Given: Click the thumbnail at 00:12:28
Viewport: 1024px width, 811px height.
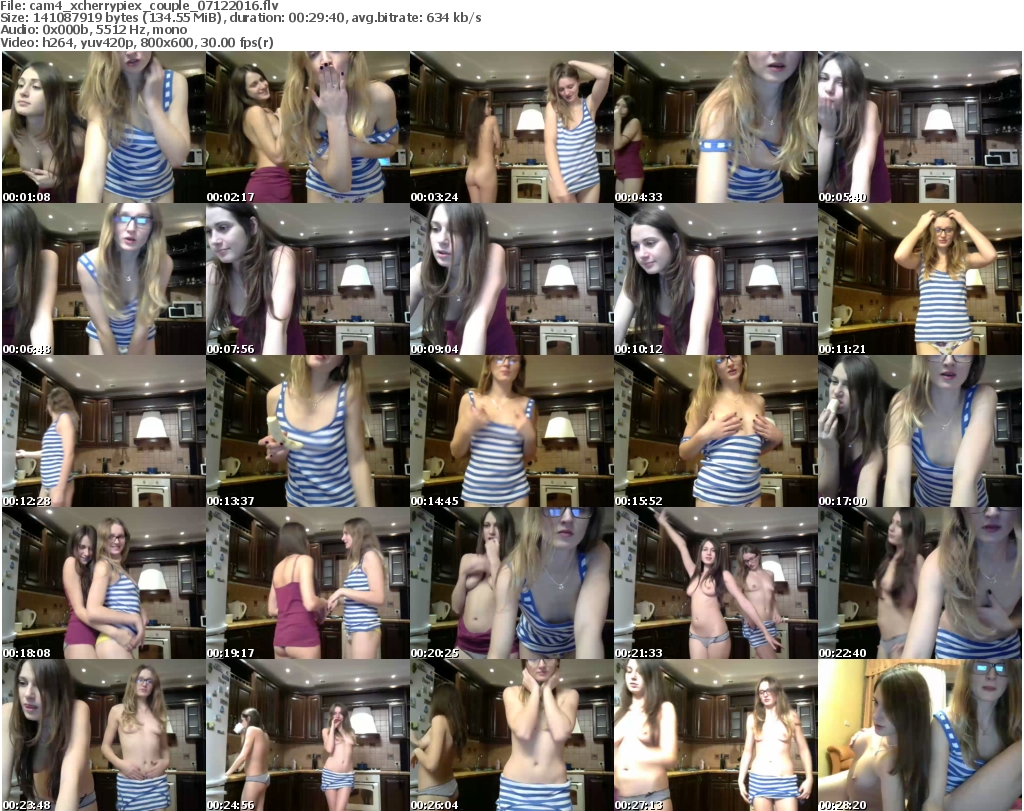Looking at the screenshot, I should [x=103, y=432].
